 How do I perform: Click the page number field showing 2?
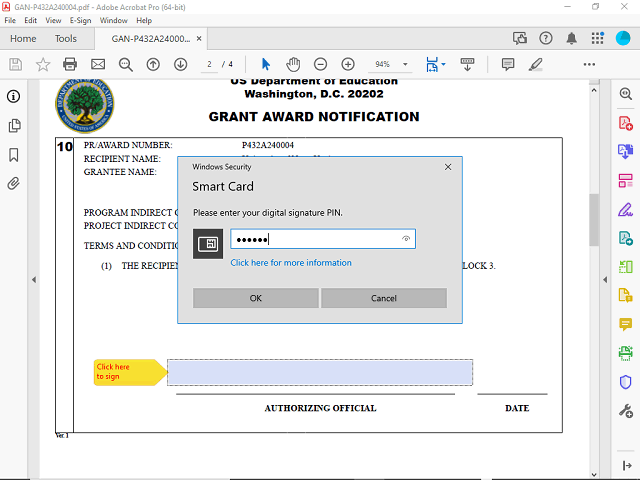[x=209, y=64]
